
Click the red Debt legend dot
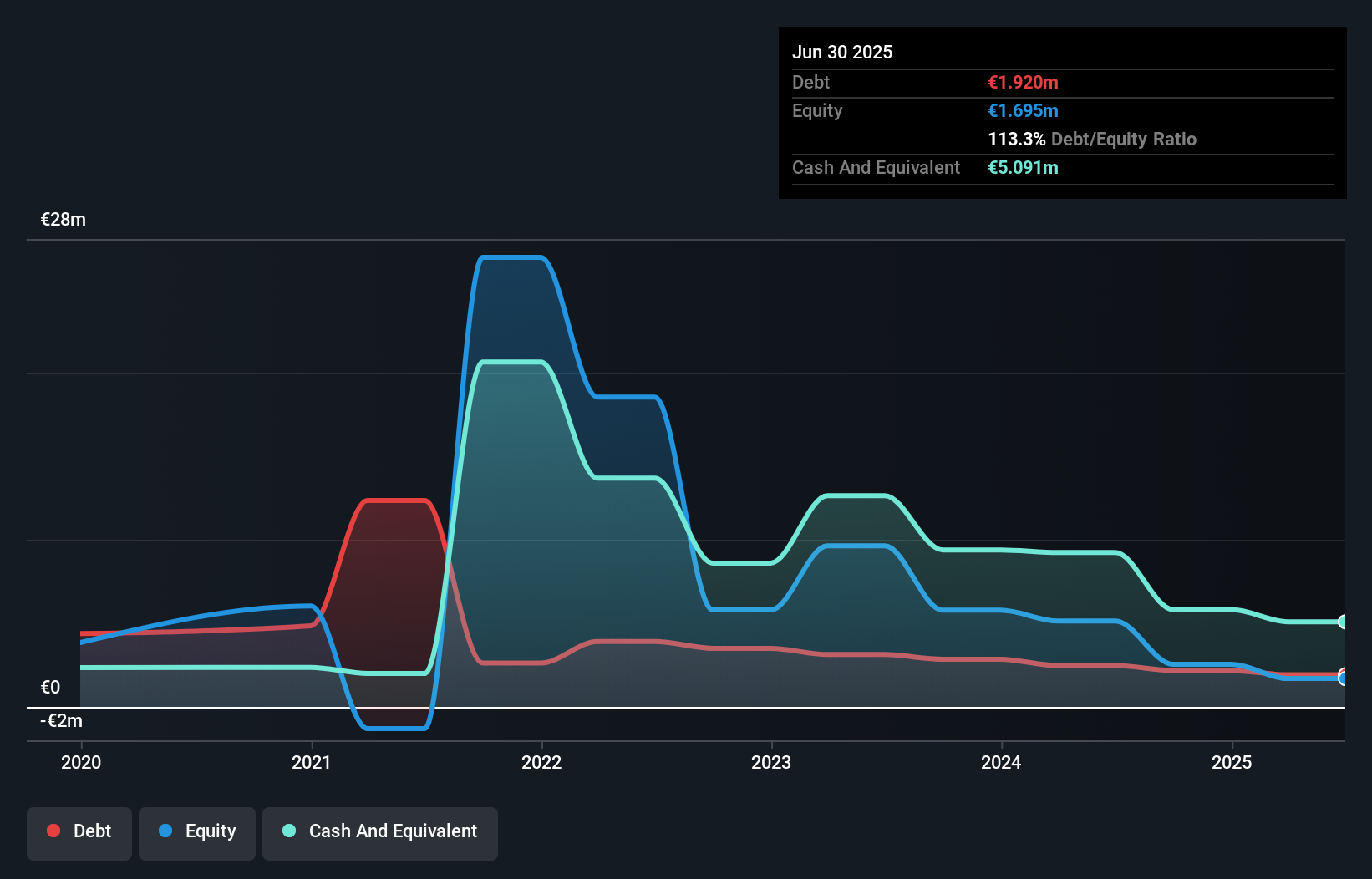point(53,831)
